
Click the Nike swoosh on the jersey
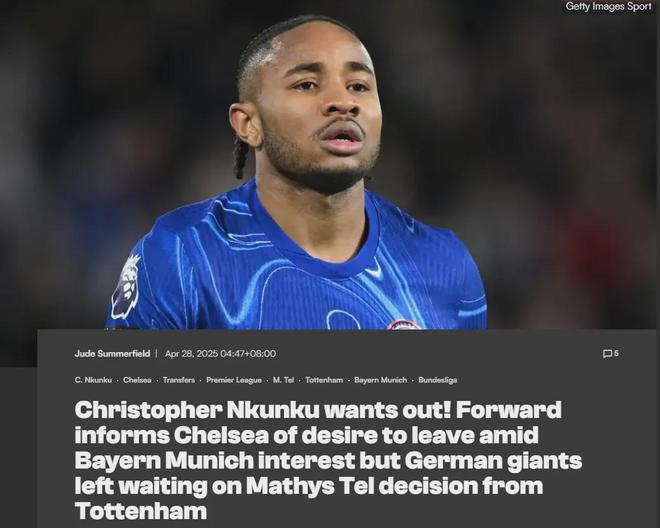pos(374,269)
